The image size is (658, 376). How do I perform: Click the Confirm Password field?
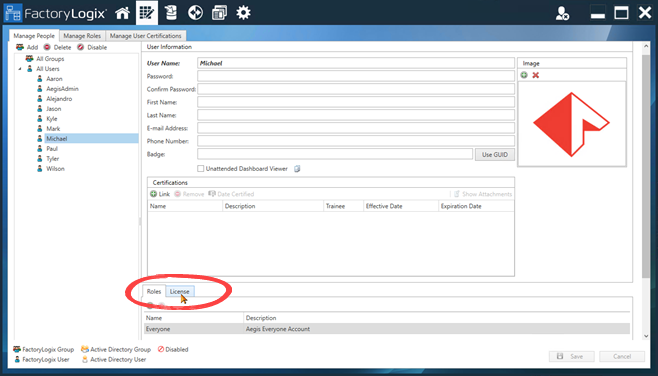click(x=356, y=89)
